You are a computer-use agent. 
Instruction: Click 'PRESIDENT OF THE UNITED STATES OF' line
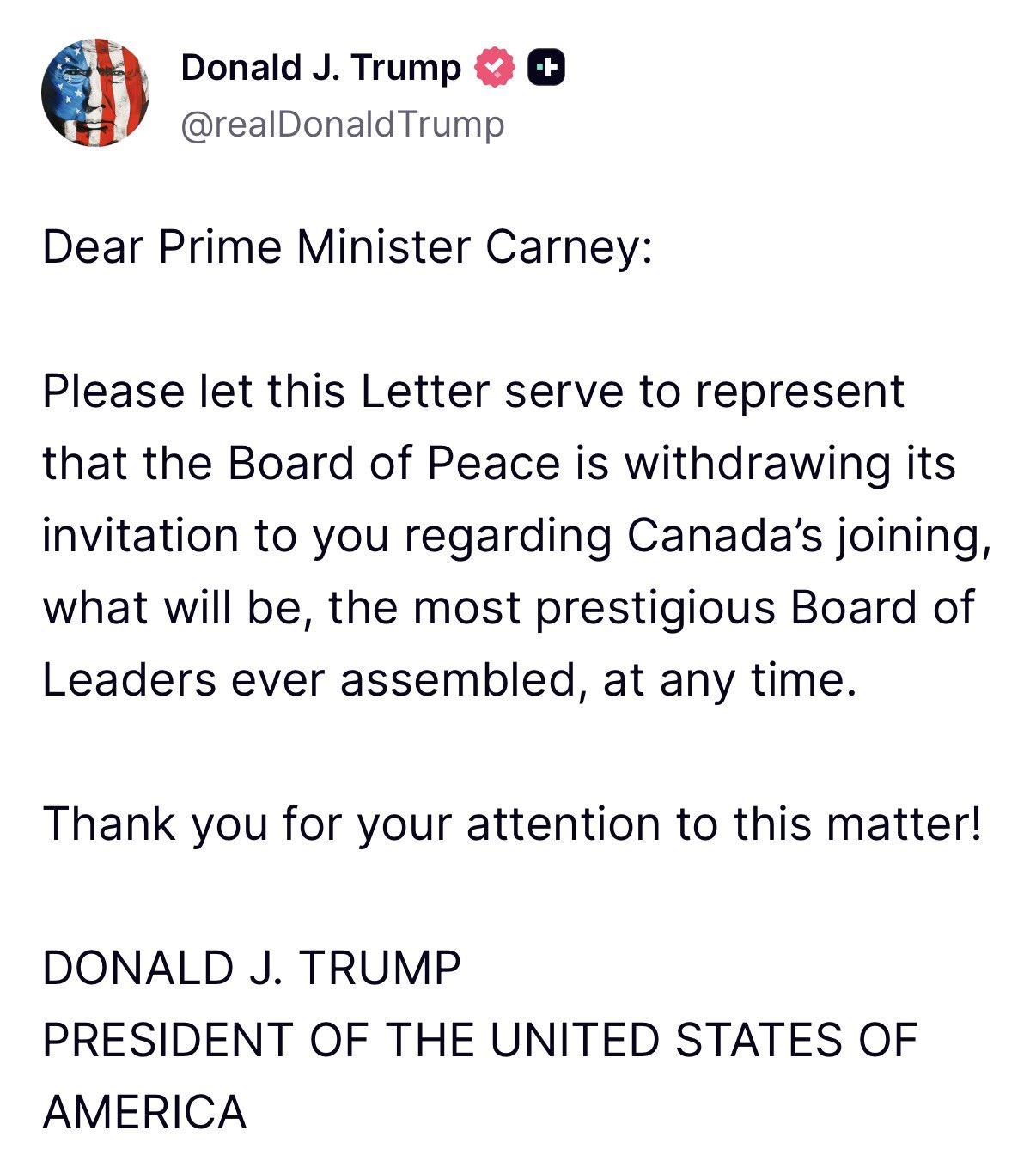coord(479,1040)
